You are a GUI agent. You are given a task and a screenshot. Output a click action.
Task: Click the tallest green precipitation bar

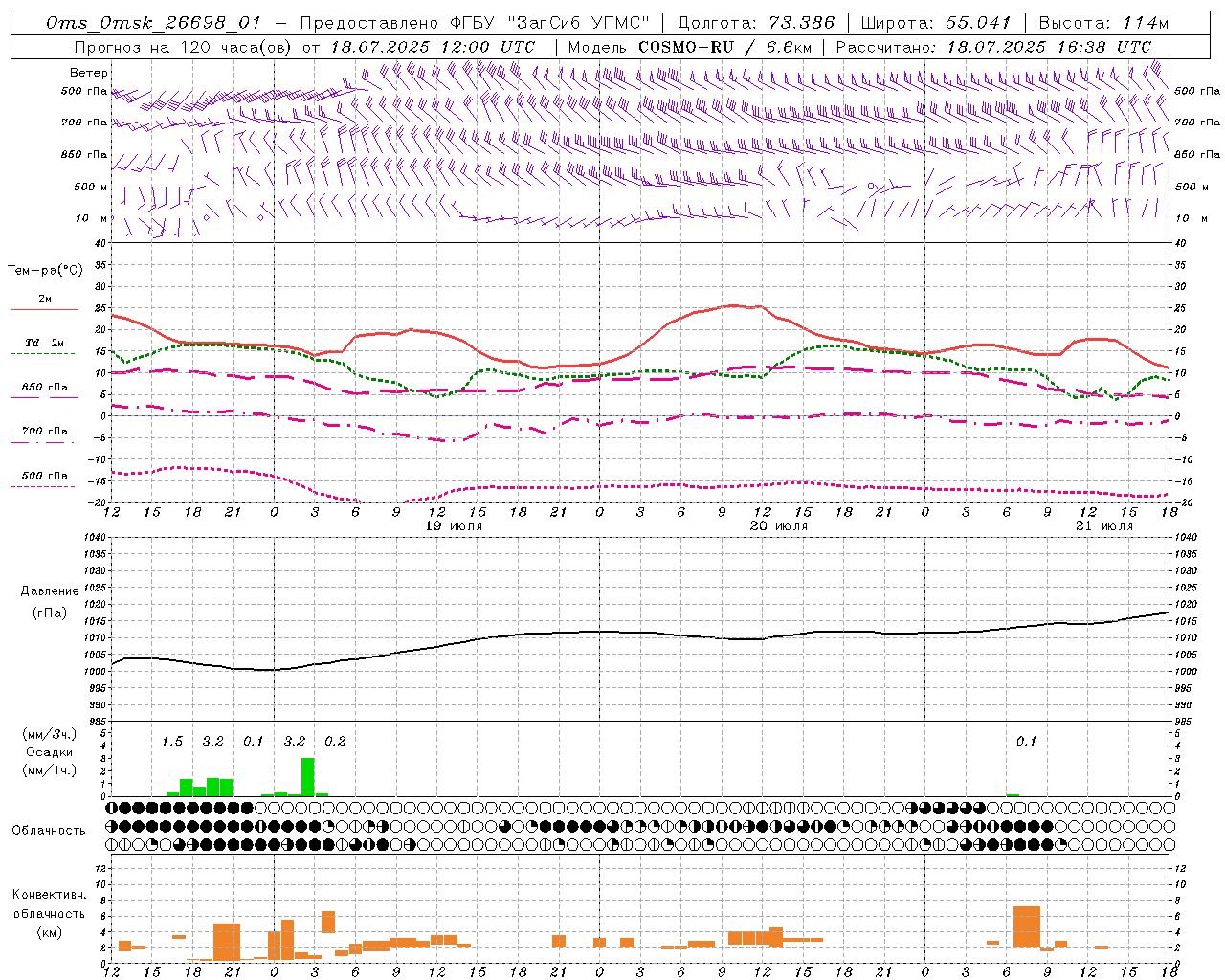point(308,777)
